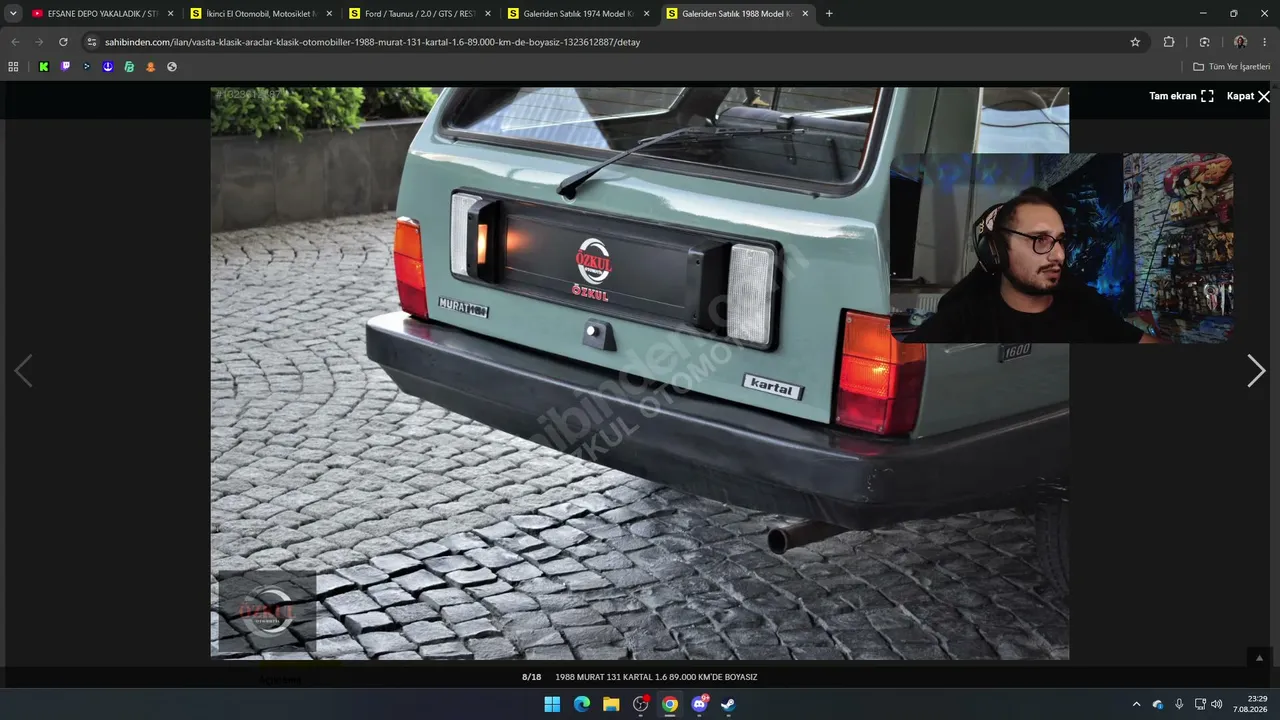The width and height of the screenshot is (1280, 720).
Task: Close the Galeriden Satılık 1974 Model tab
Action: click(646, 14)
